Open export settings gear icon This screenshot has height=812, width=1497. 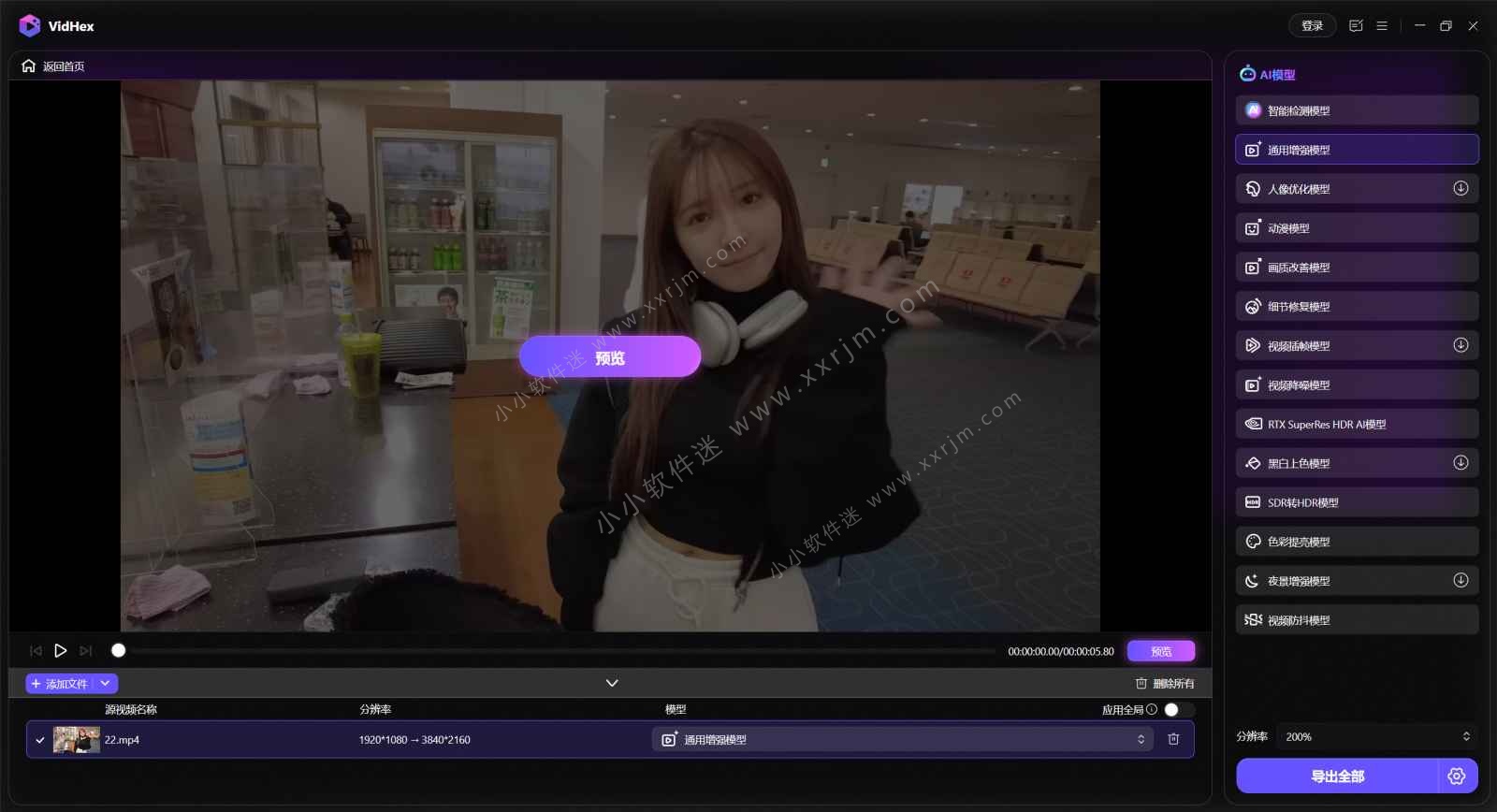tap(1457, 776)
